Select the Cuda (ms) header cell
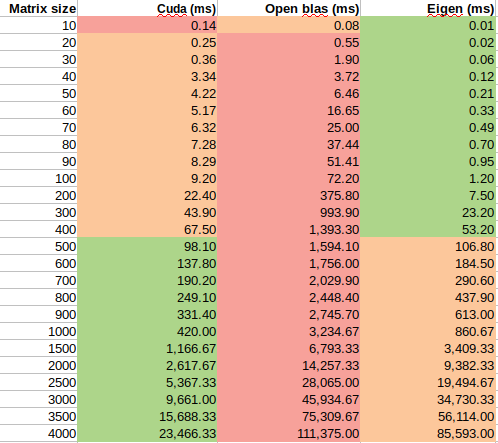Screen dimensions: 498x443 click(x=147, y=8)
